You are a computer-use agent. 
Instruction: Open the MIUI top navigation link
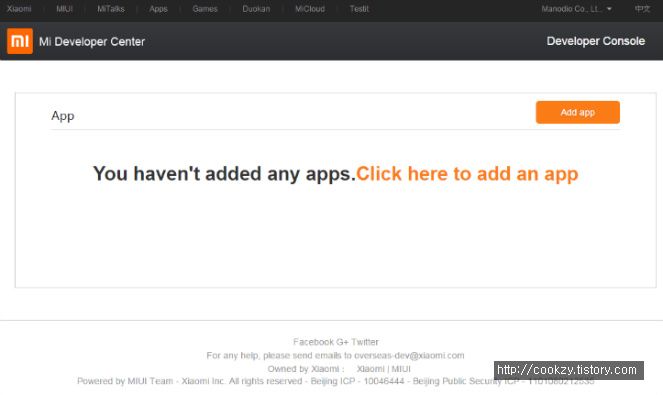tap(64, 8)
